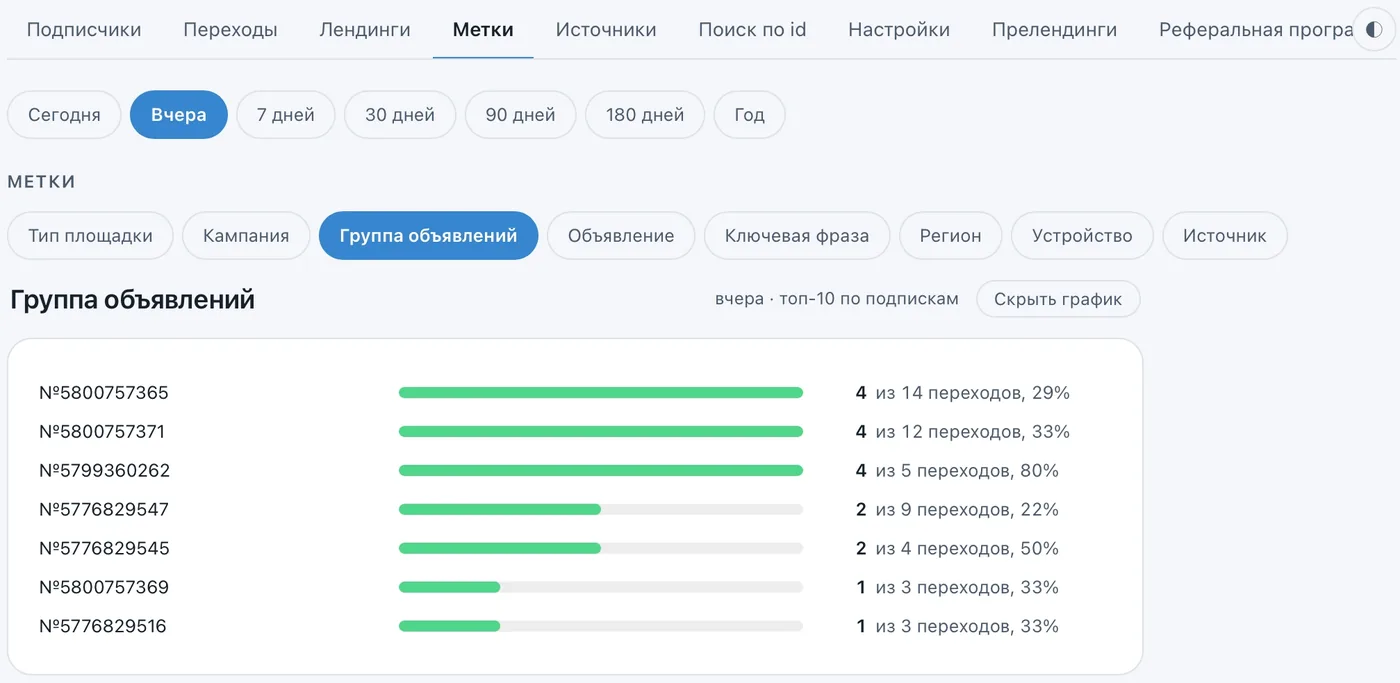Set period to 7 дней
This screenshot has width=1400, height=683.
point(286,115)
